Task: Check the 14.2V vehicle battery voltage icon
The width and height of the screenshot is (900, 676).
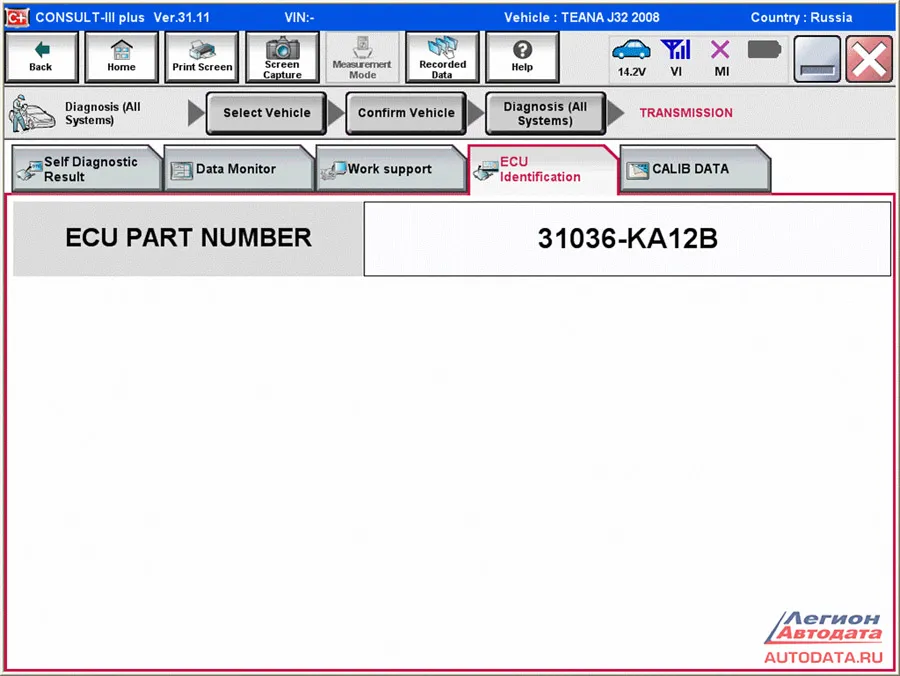Action: pos(631,57)
